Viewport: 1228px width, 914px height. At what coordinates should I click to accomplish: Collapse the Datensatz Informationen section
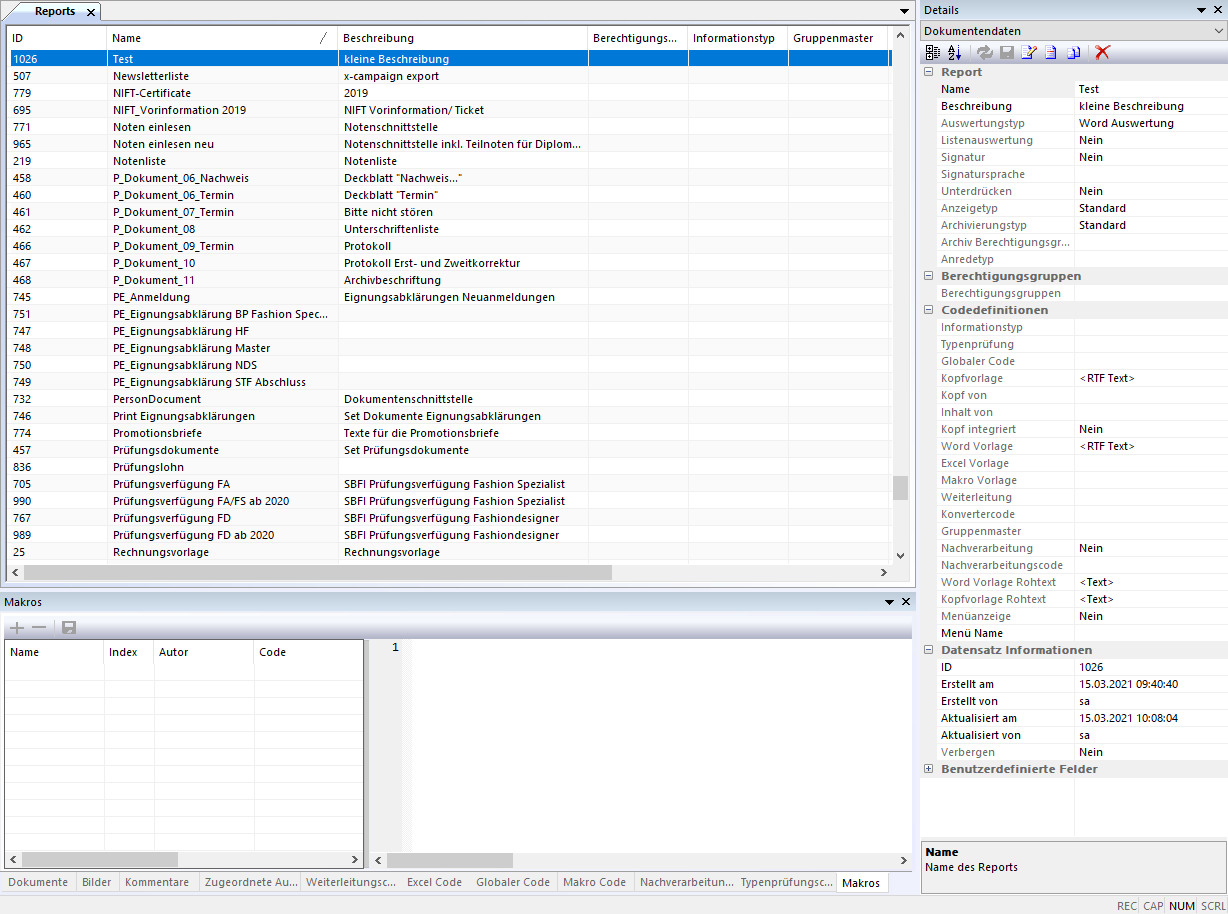[928, 650]
